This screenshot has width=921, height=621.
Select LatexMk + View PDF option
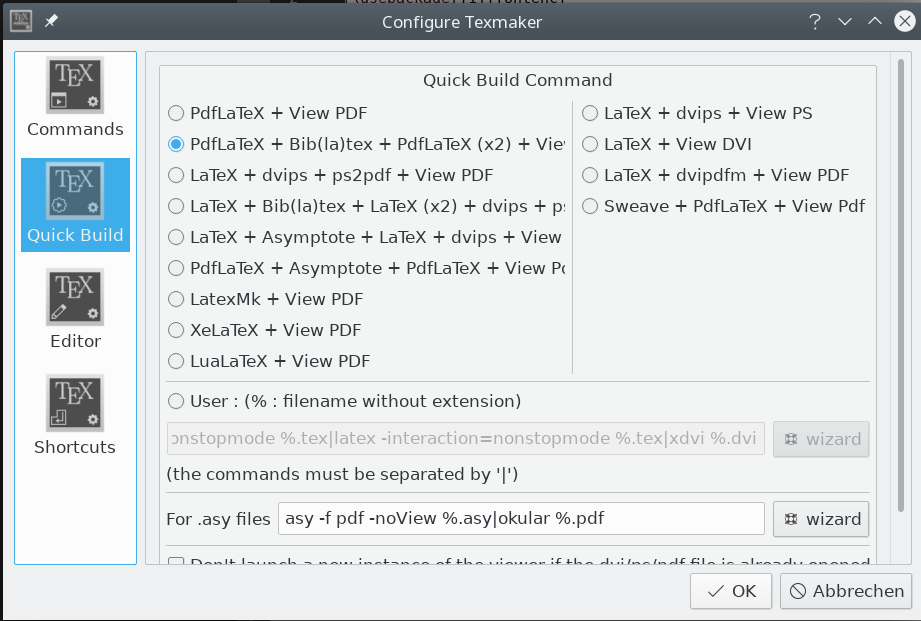(177, 299)
